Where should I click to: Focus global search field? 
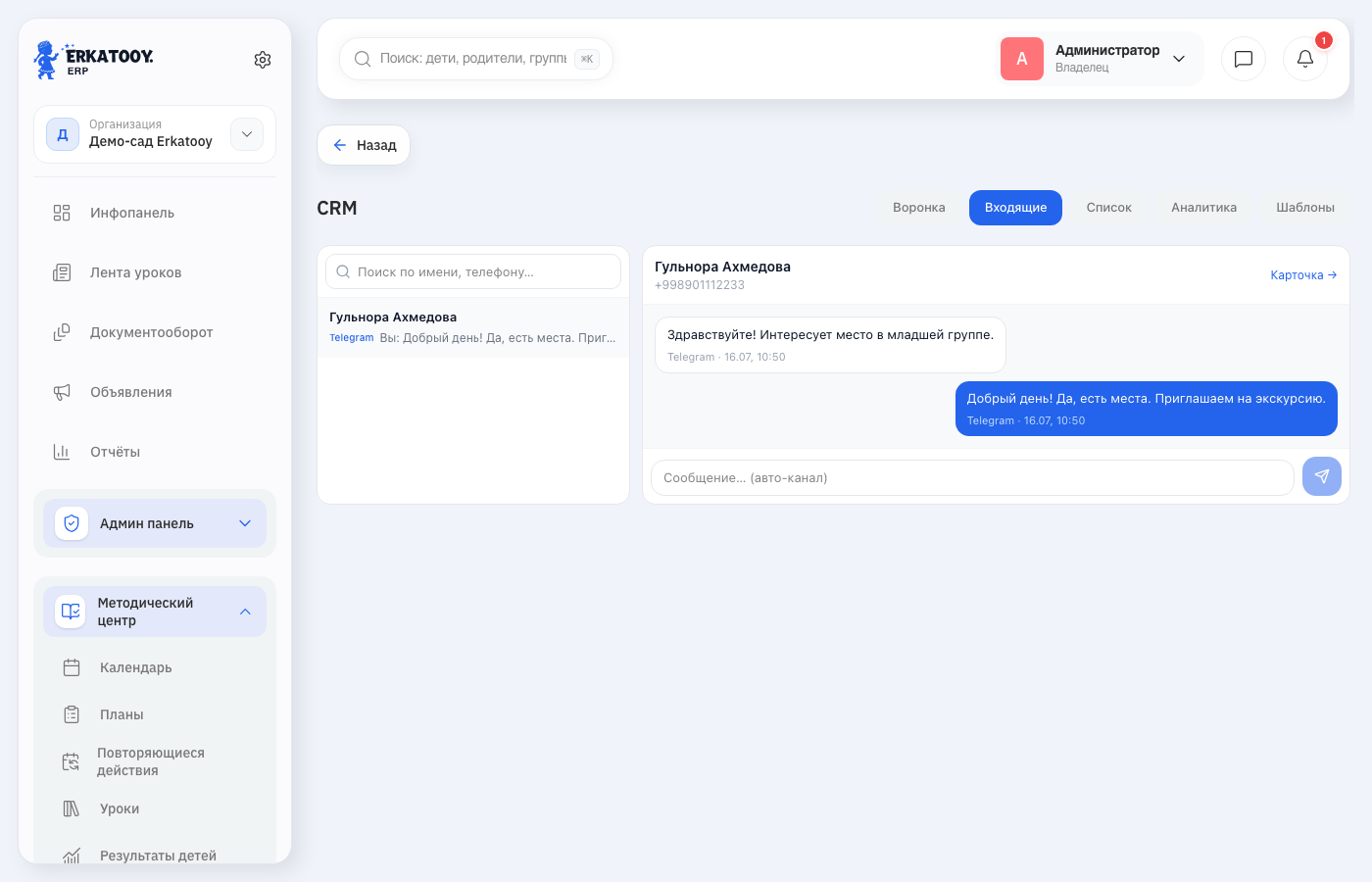tap(476, 59)
